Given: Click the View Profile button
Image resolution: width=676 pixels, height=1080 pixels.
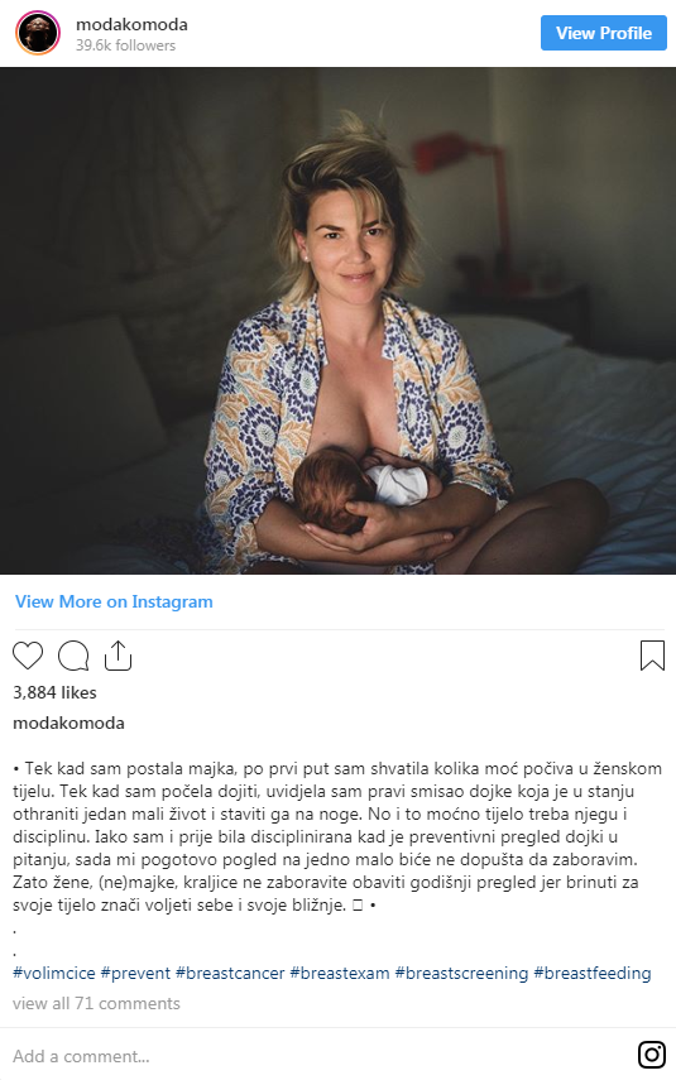Looking at the screenshot, I should 604,33.
